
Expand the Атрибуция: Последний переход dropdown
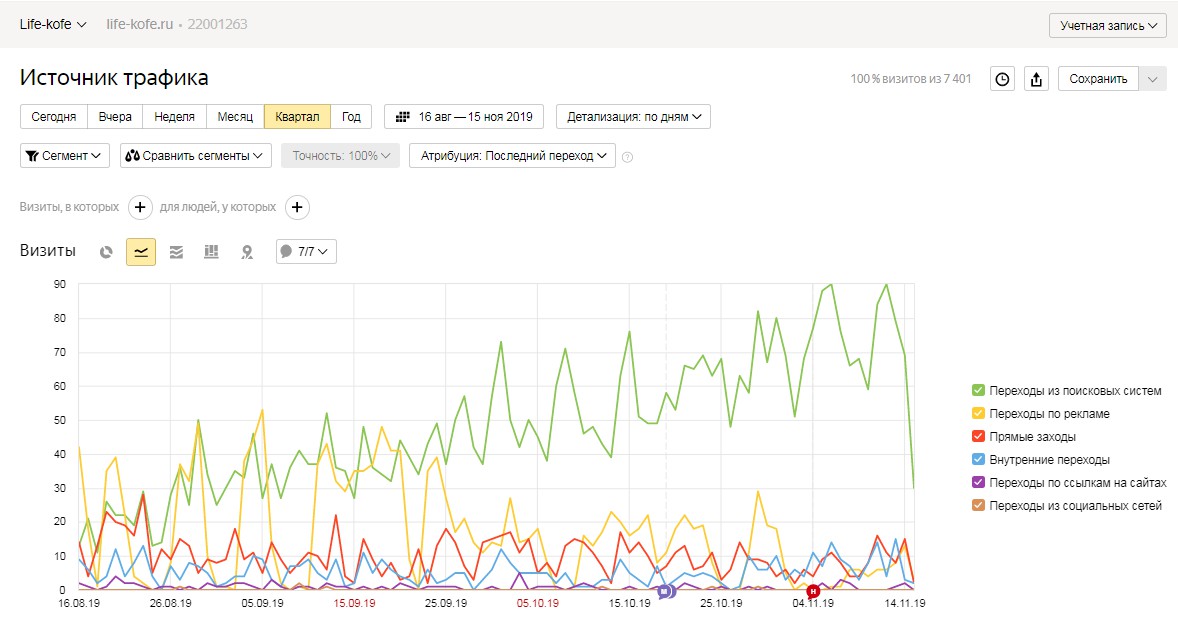(x=512, y=156)
